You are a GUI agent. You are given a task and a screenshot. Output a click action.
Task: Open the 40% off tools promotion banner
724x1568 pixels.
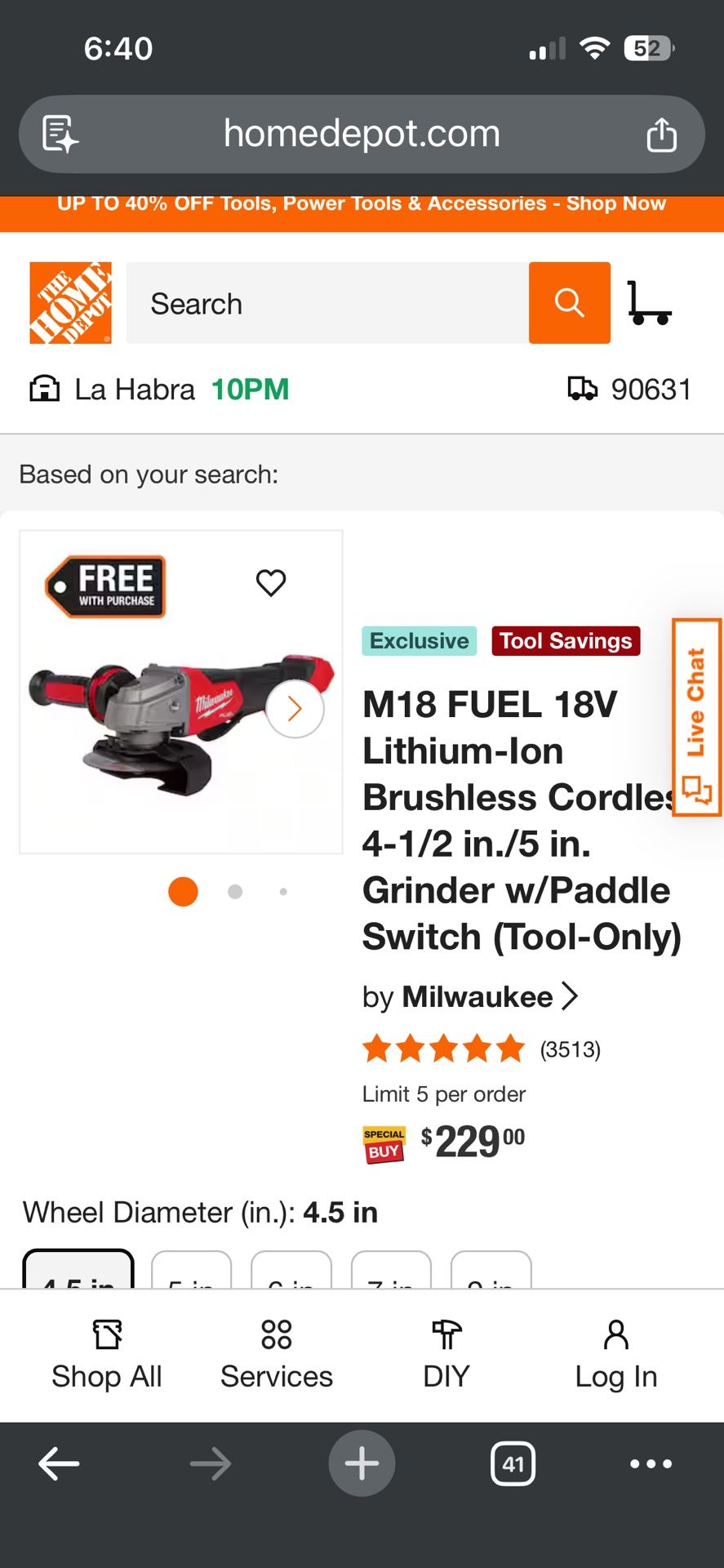tap(362, 203)
